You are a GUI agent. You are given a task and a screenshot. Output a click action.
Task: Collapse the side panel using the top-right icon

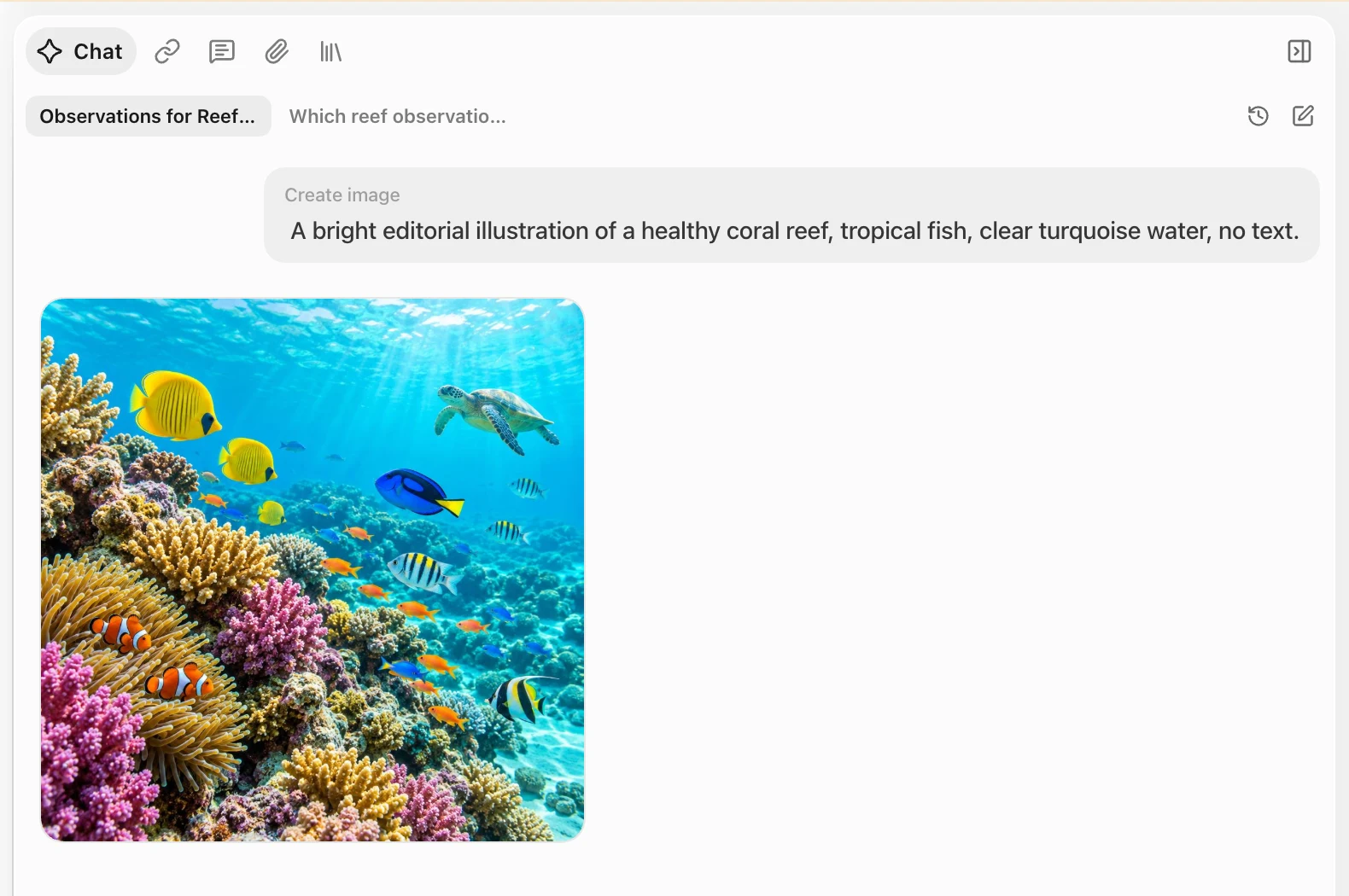(x=1299, y=51)
